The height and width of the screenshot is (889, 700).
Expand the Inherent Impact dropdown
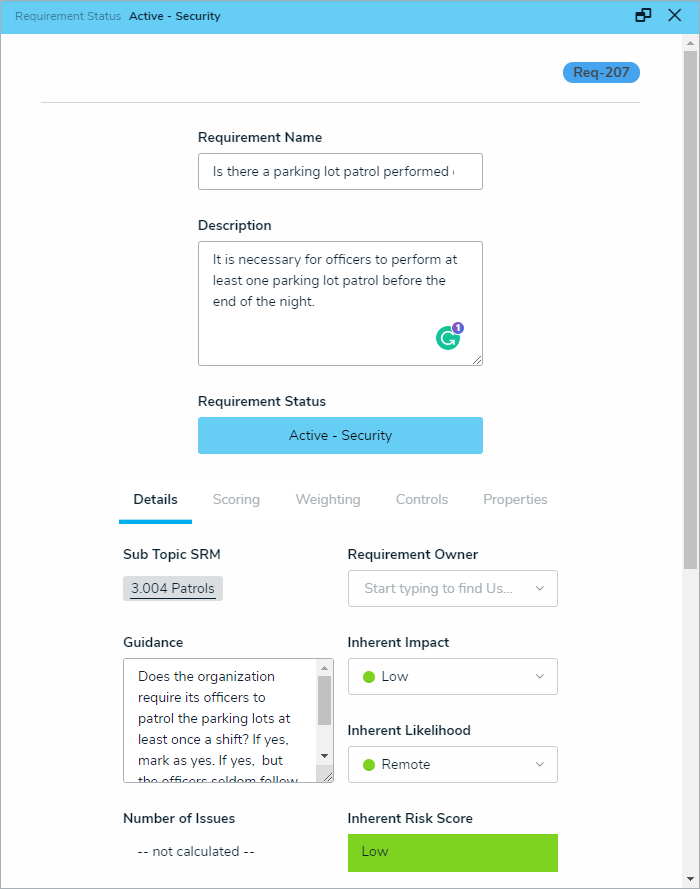coord(452,677)
